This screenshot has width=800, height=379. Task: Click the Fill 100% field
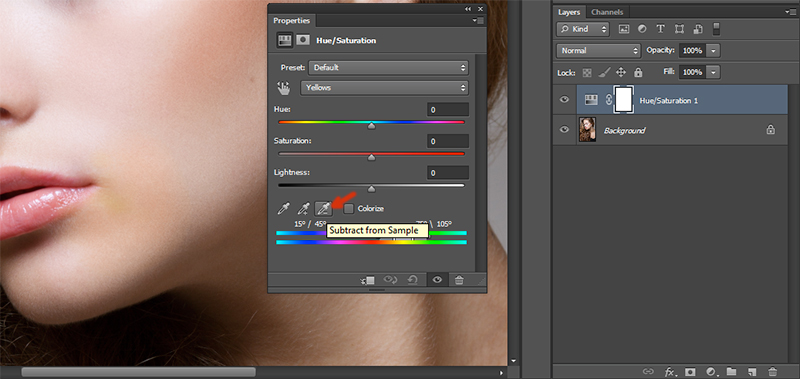click(692, 72)
